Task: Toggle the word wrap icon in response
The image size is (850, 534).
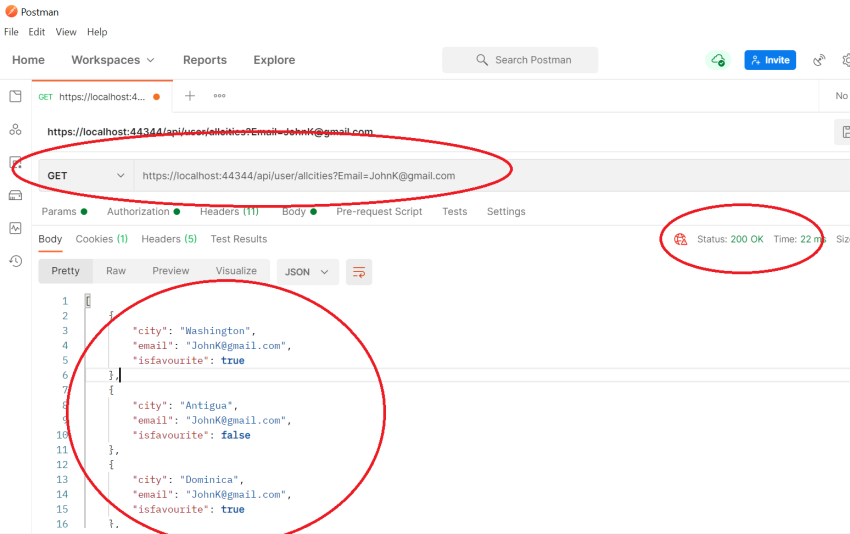Action: [359, 272]
